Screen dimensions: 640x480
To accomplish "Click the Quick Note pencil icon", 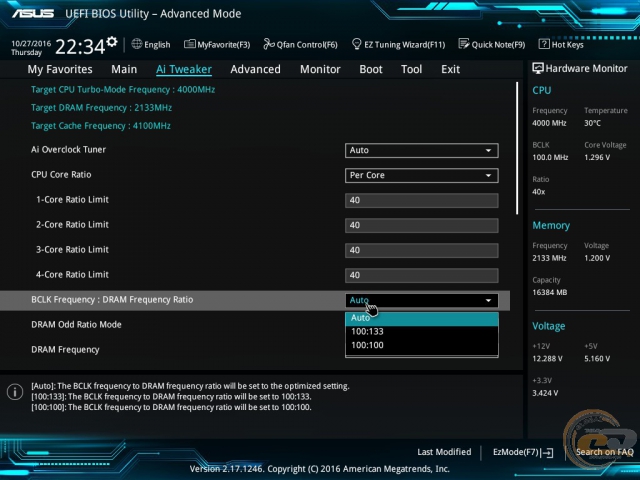I will (464, 44).
